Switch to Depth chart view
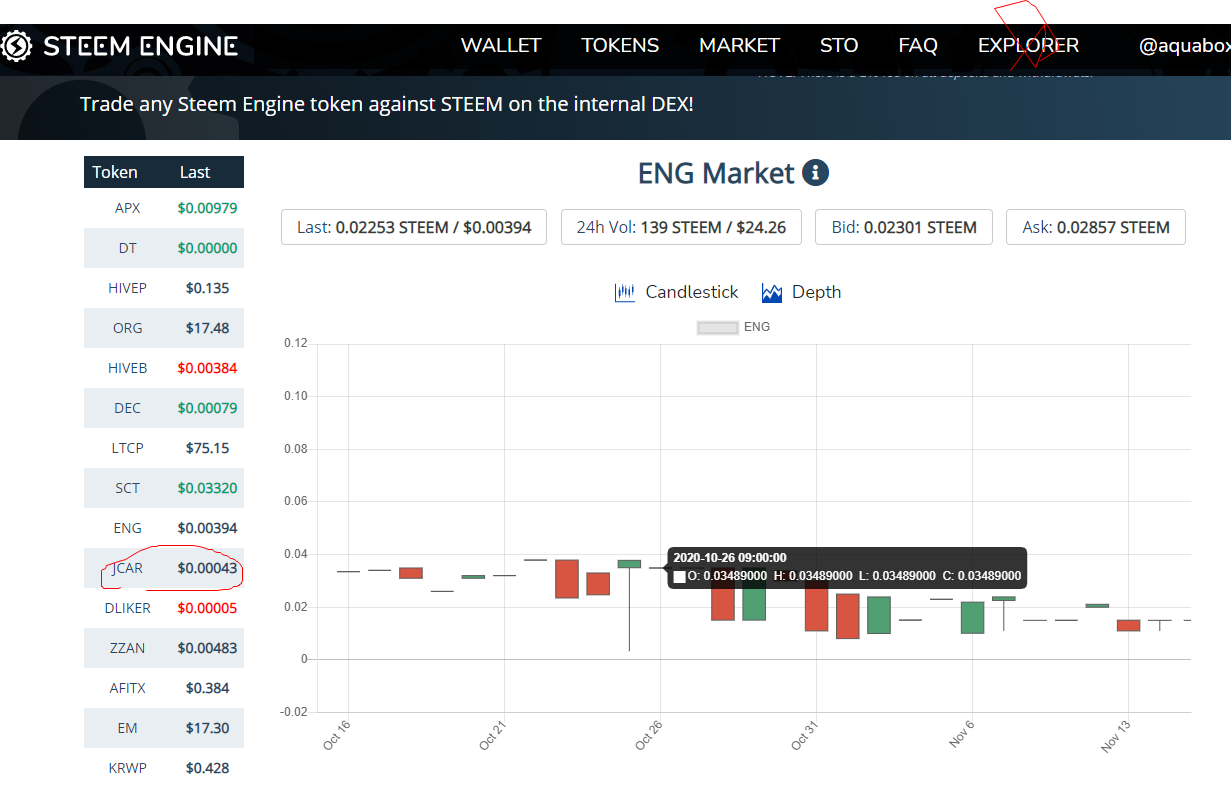 pyautogui.click(x=816, y=292)
